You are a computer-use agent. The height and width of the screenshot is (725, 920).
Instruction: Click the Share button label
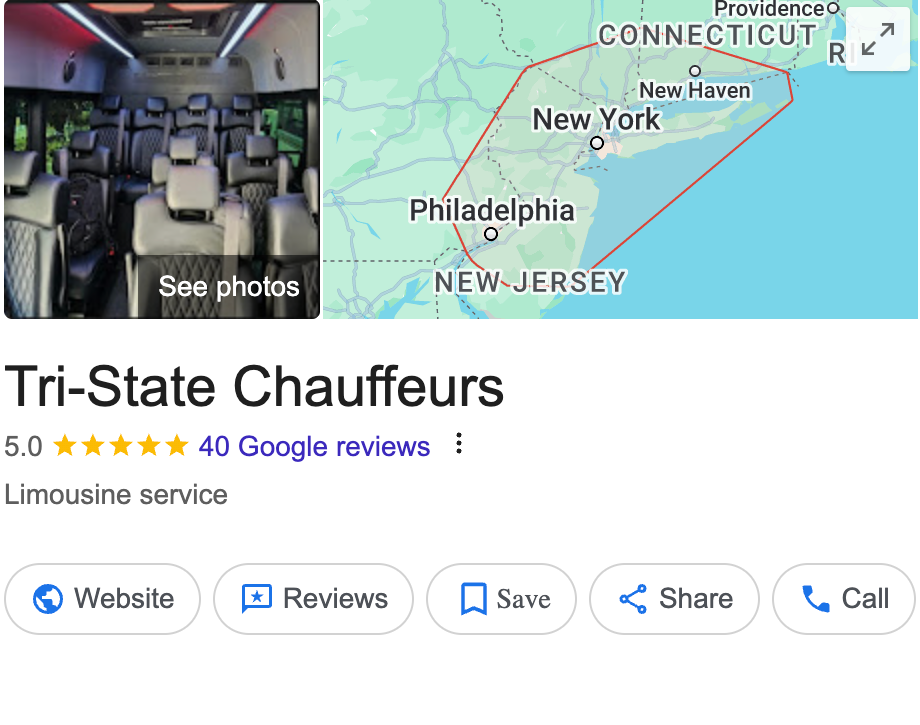(x=696, y=599)
